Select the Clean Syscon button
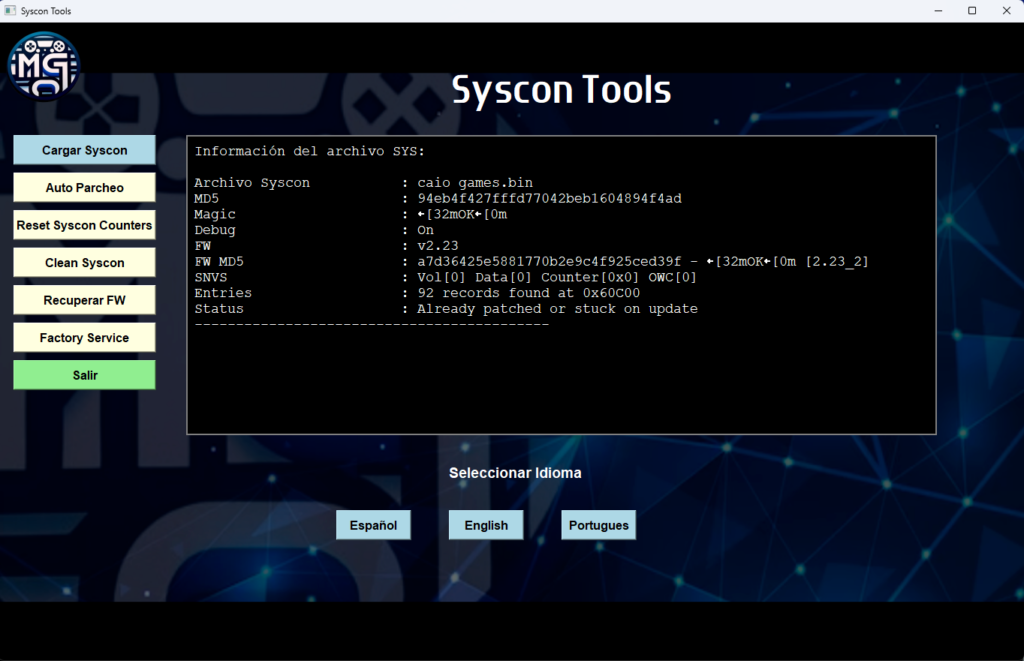The height and width of the screenshot is (661, 1024). click(84, 263)
